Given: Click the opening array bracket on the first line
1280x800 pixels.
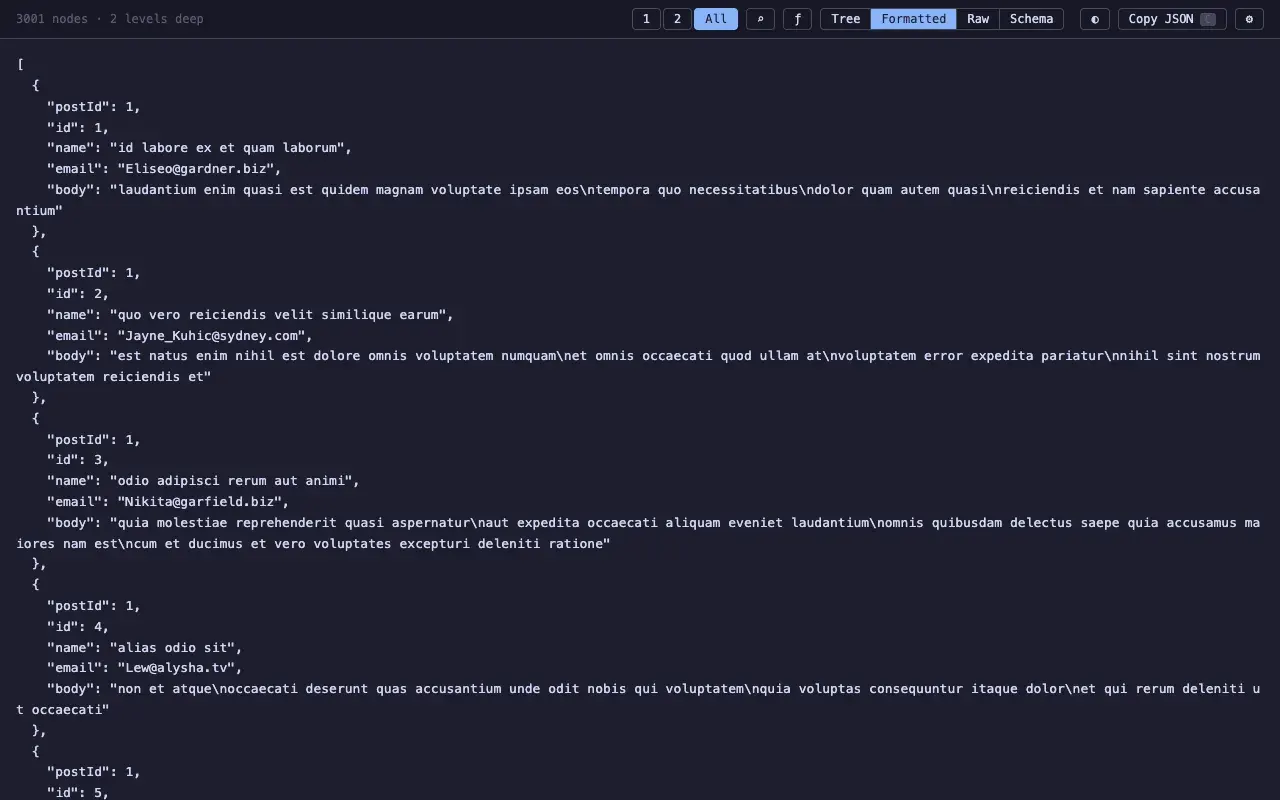Looking at the screenshot, I should (x=20, y=65).
